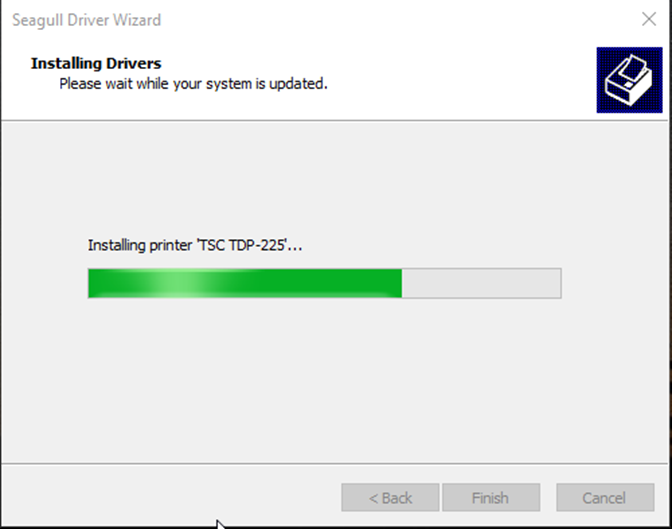Close the Seagull Driver Wizard window
This screenshot has height=529, width=672.
[x=649, y=19]
